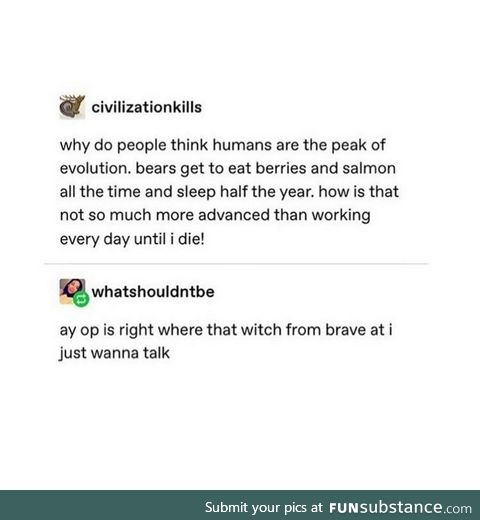Click the words 'more advanced than working'
Image resolution: width=480 pixels, height=520 pixels.
[x=263, y=215]
